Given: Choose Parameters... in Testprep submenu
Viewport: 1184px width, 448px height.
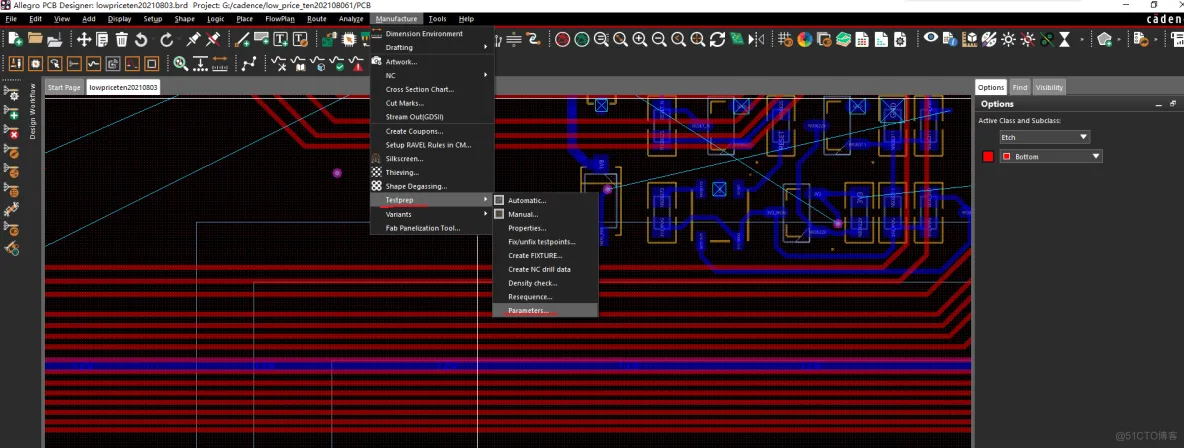Looking at the screenshot, I should point(545,311).
